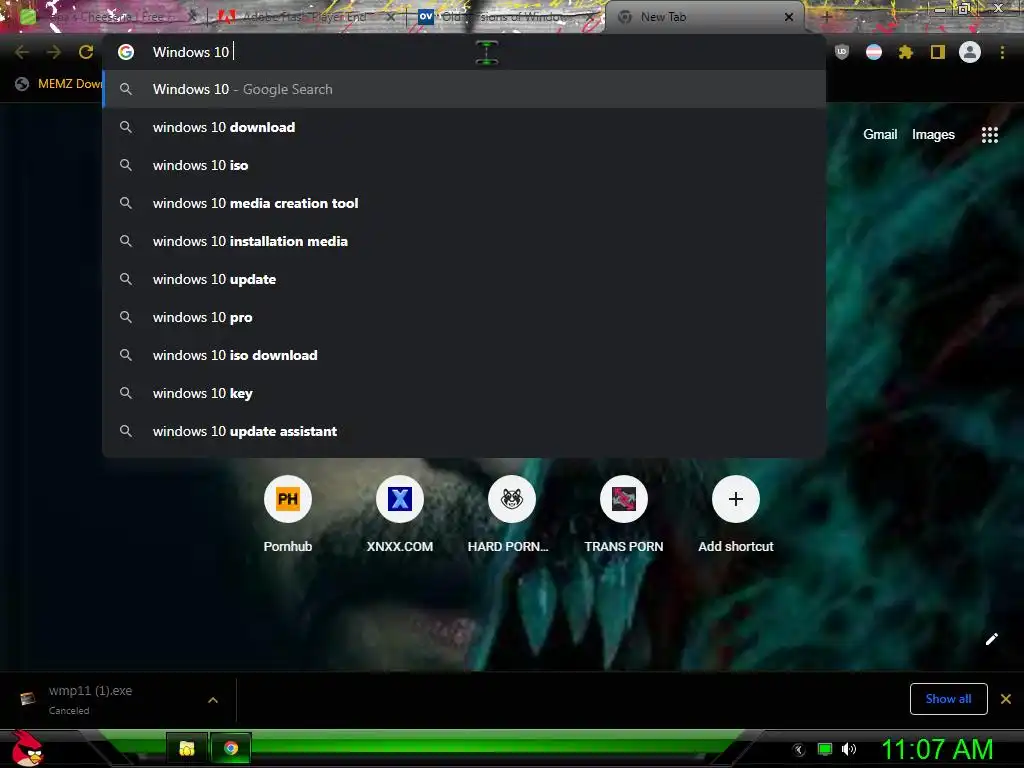Choose the "windows 10 iso download" suggestion
Image resolution: width=1024 pixels, height=768 pixels.
coord(464,355)
